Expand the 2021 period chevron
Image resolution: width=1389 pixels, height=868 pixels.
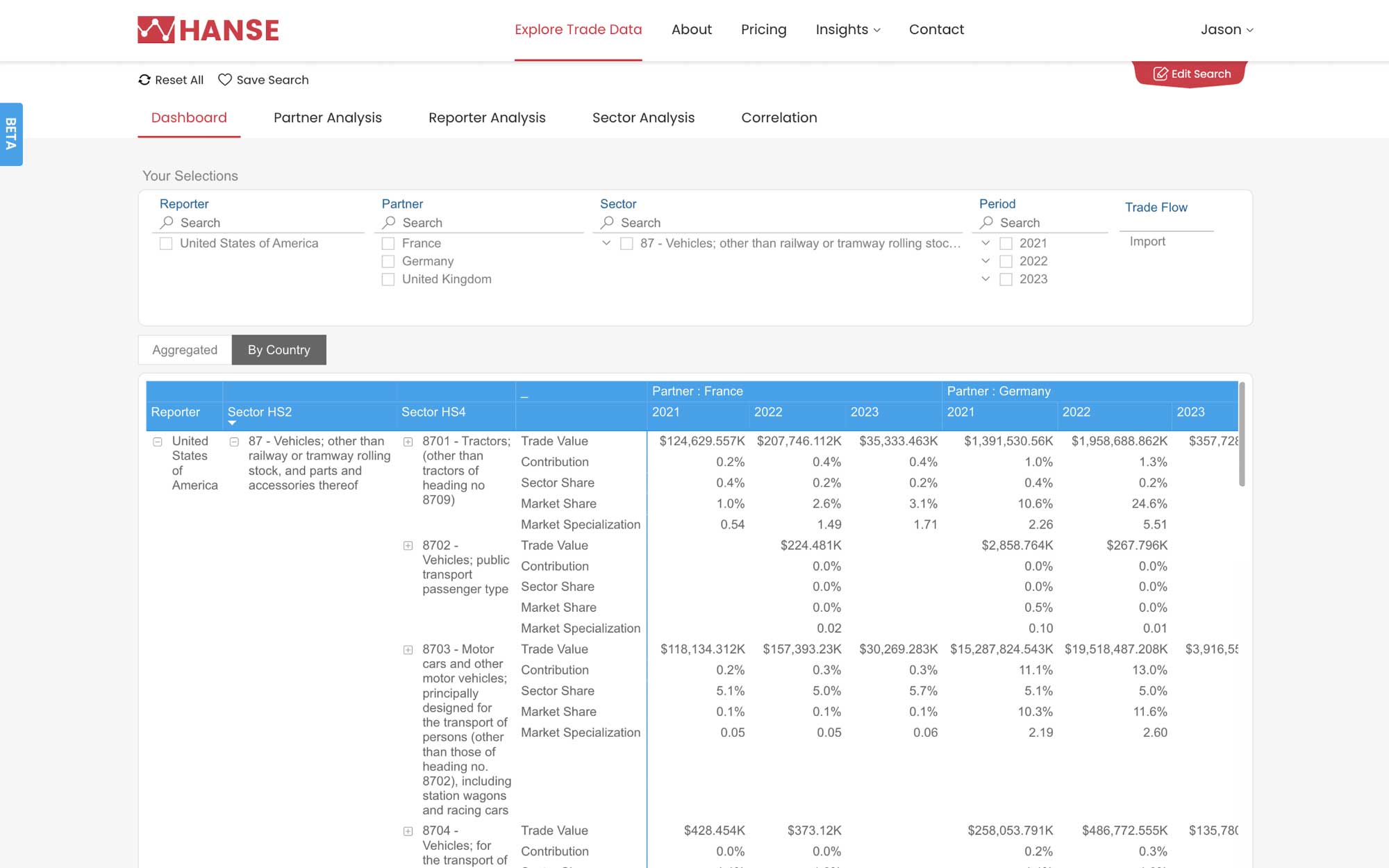click(x=985, y=243)
